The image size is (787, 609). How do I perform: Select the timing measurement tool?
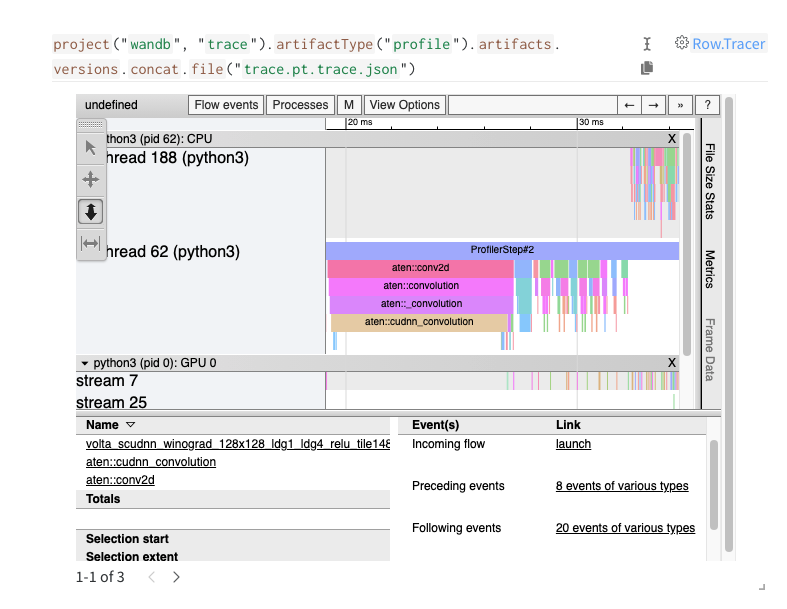(x=90, y=243)
